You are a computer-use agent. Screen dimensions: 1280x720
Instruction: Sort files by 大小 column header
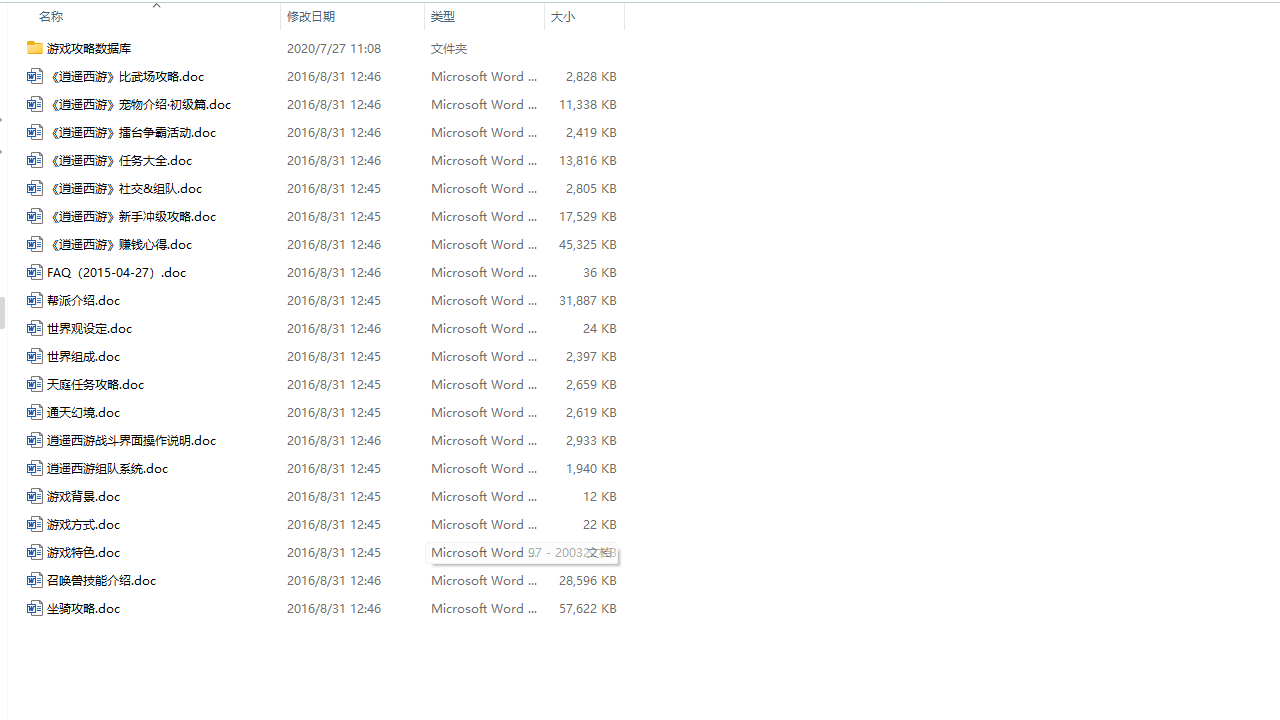point(563,17)
